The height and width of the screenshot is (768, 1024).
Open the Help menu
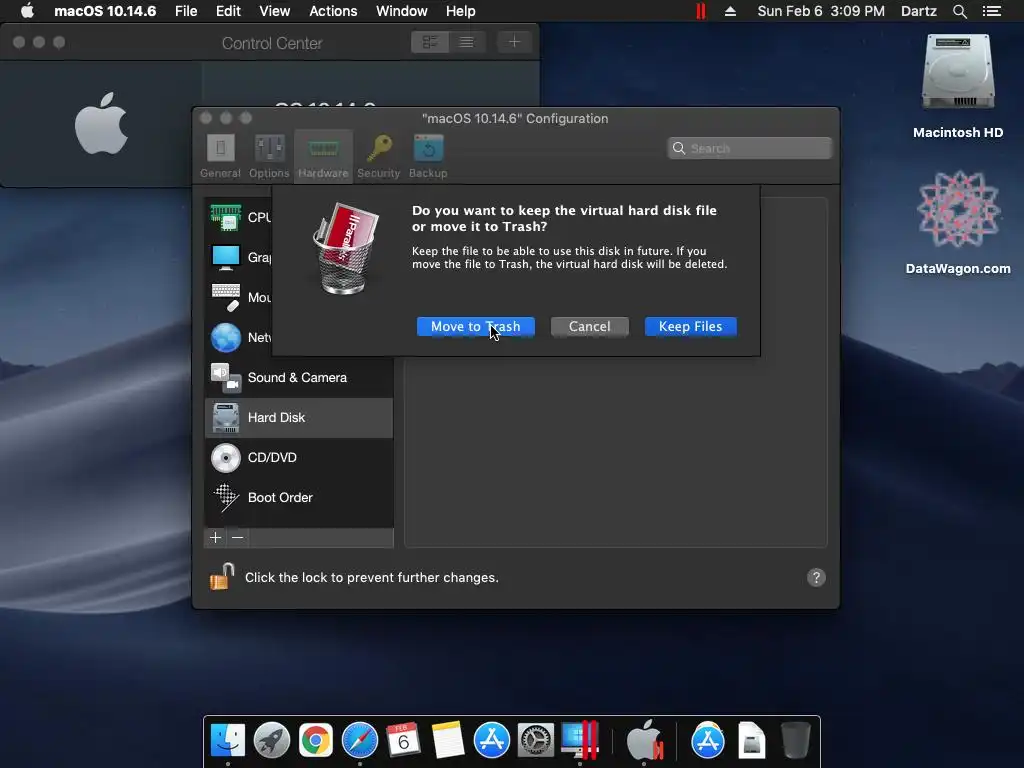pos(460,11)
